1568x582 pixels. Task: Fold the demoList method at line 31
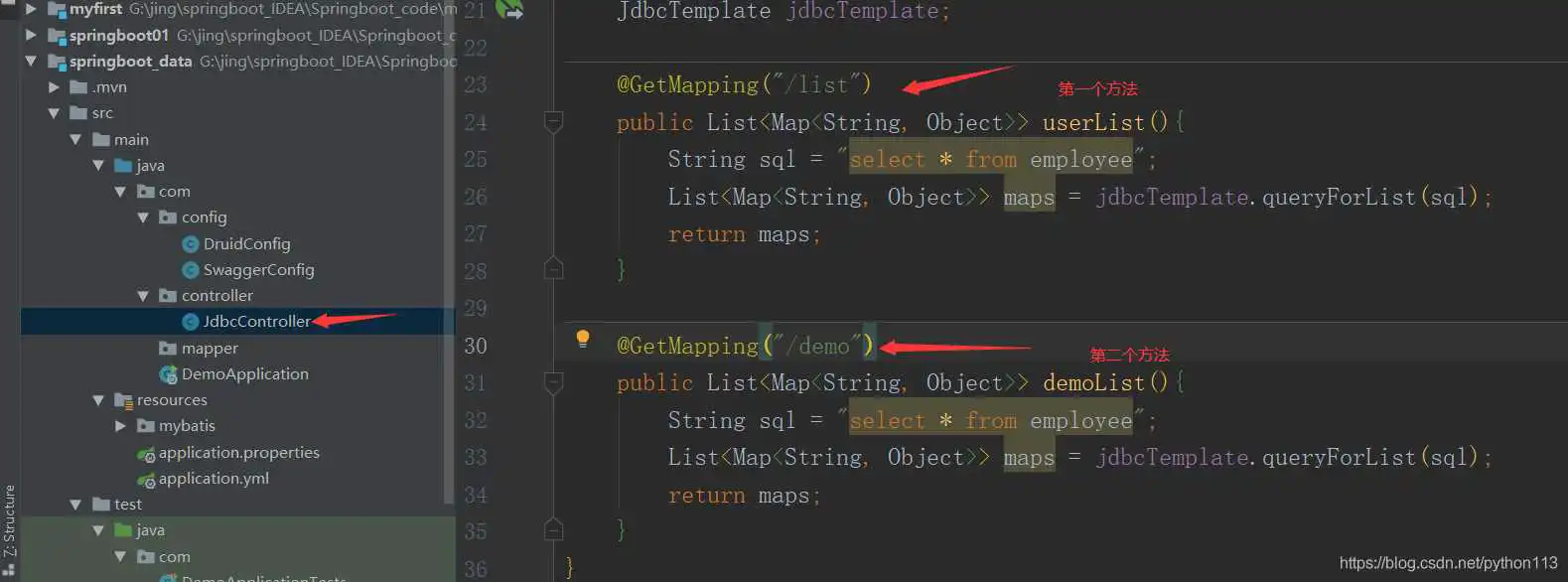point(554,382)
